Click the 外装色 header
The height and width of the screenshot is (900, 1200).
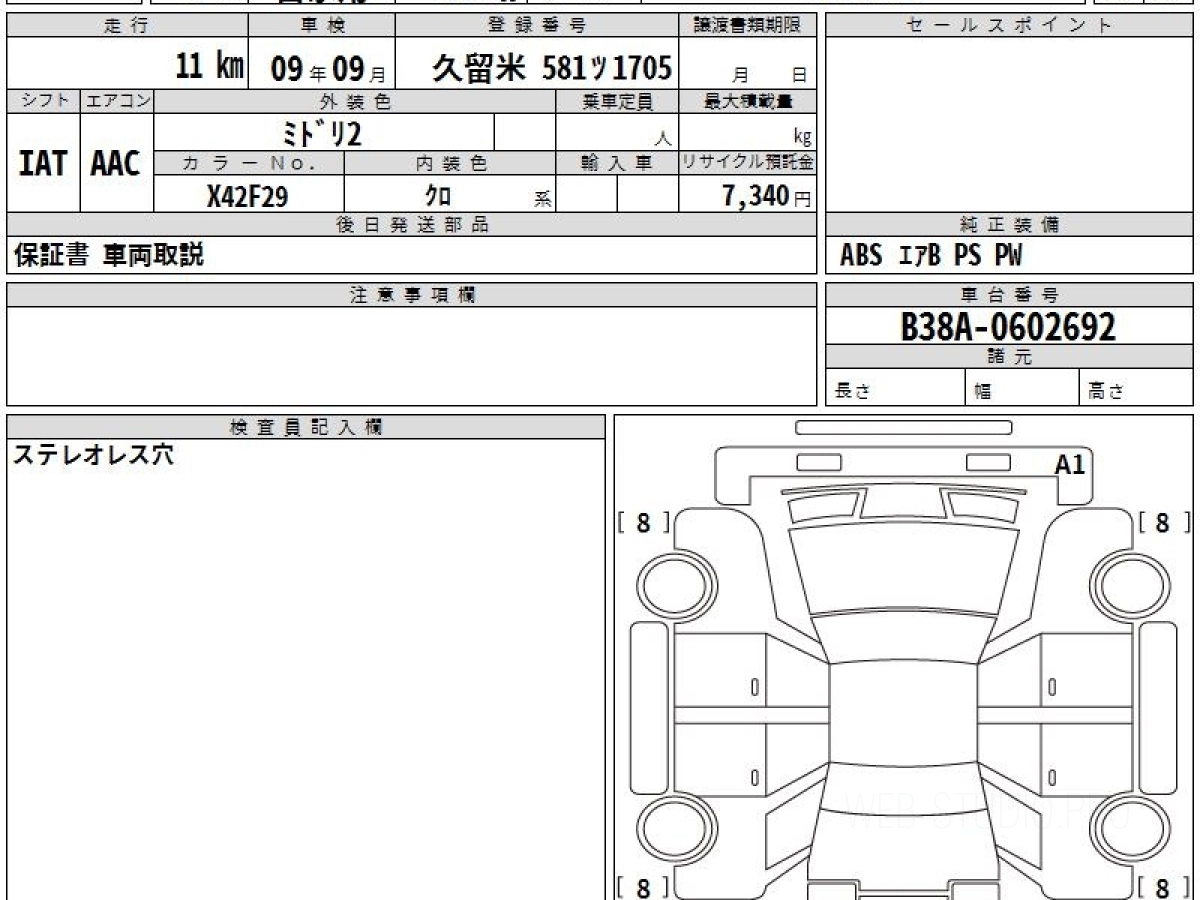pyautogui.click(x=355, y=101)
